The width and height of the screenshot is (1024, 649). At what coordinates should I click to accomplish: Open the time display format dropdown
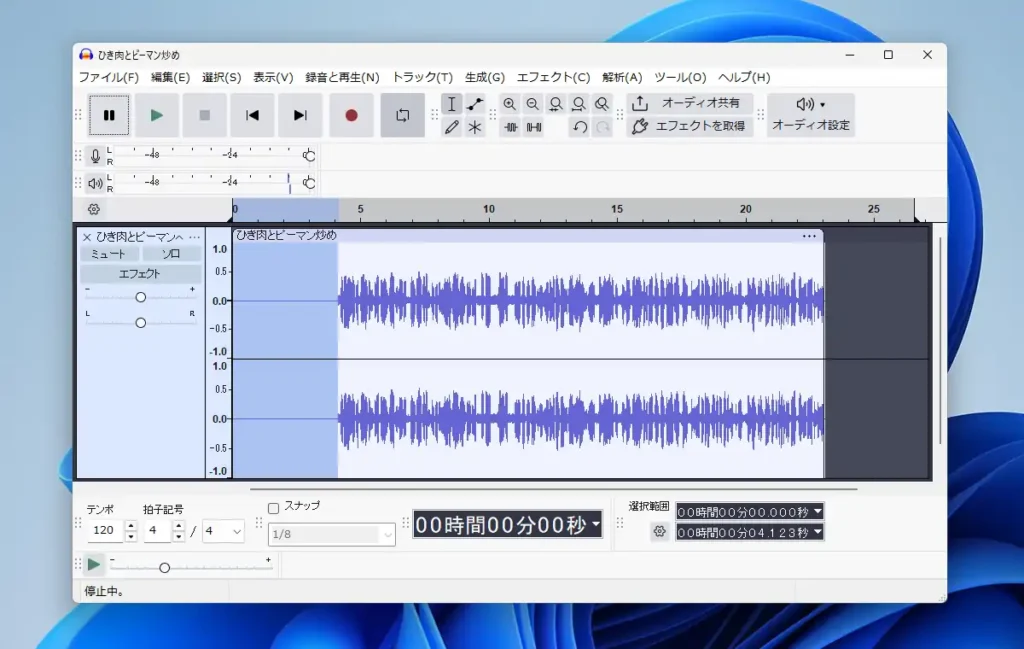click(x=595, y=524)
